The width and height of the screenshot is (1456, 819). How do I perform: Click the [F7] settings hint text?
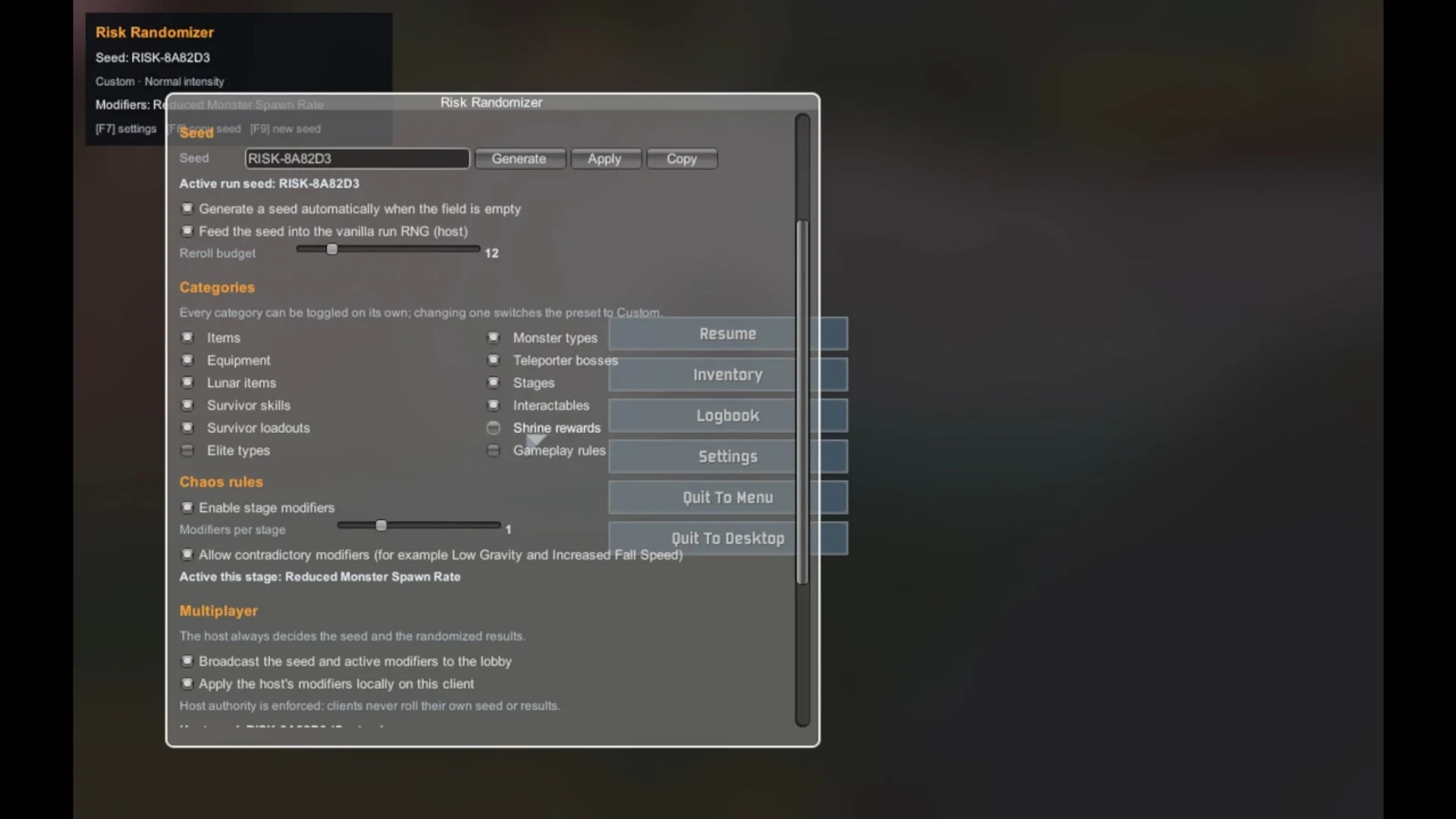[x=126, y=129]
